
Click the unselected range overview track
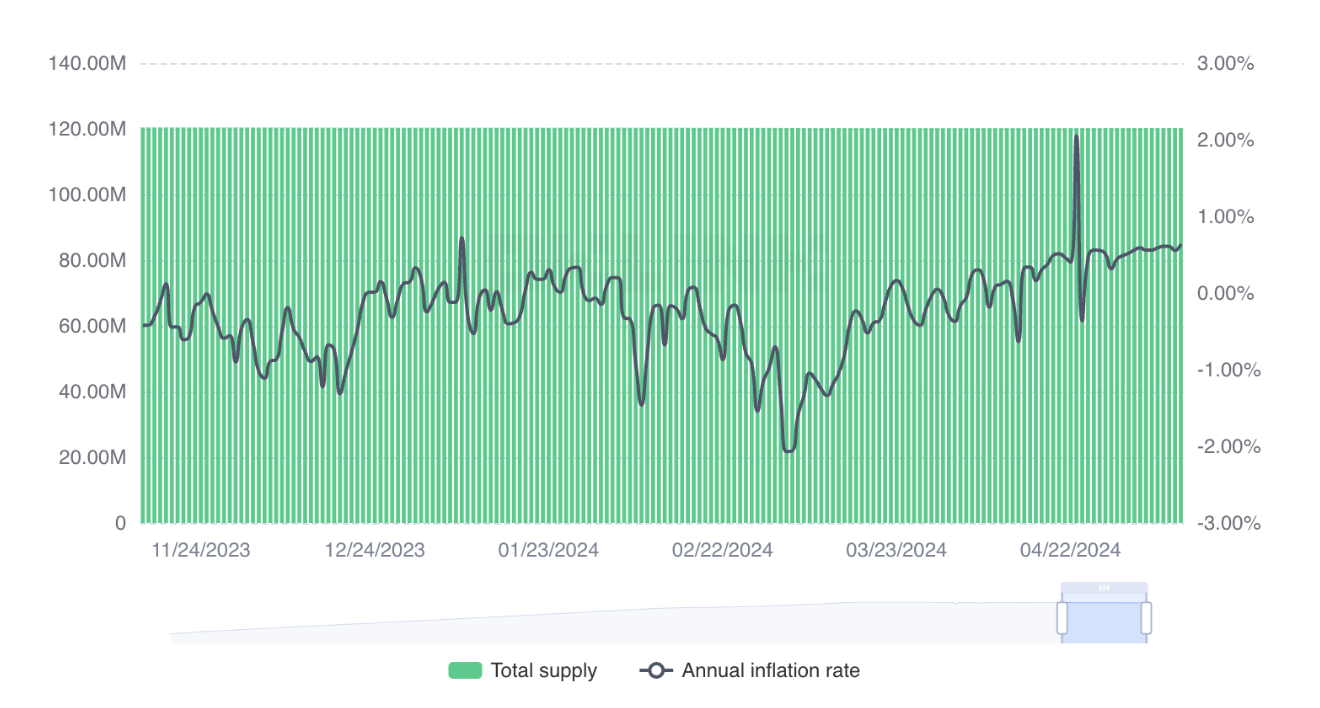[x=600, y=626]
